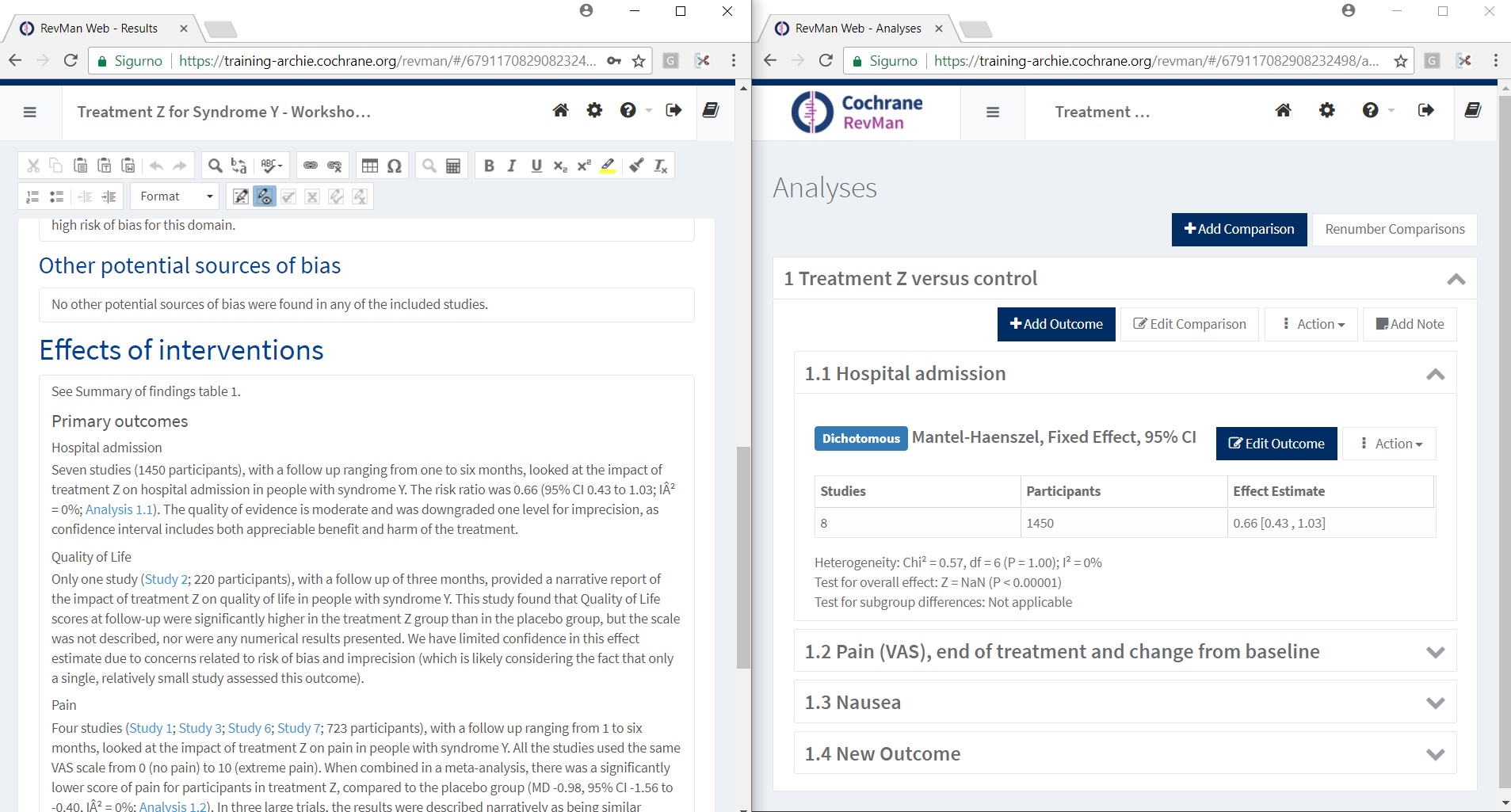Click the Insert Table icon
Screen dimensions: 1511x812
[x=370, y=166]
